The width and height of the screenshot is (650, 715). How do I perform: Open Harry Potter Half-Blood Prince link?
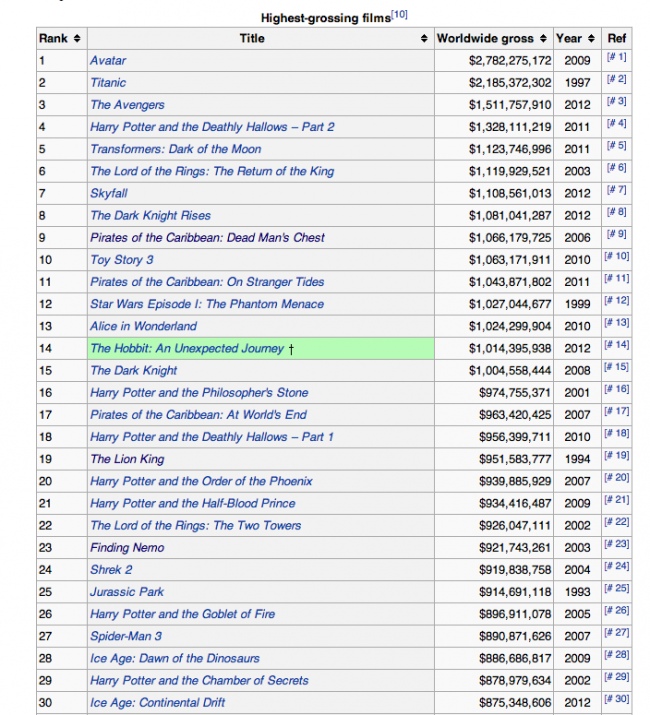(x=193, y=503)
